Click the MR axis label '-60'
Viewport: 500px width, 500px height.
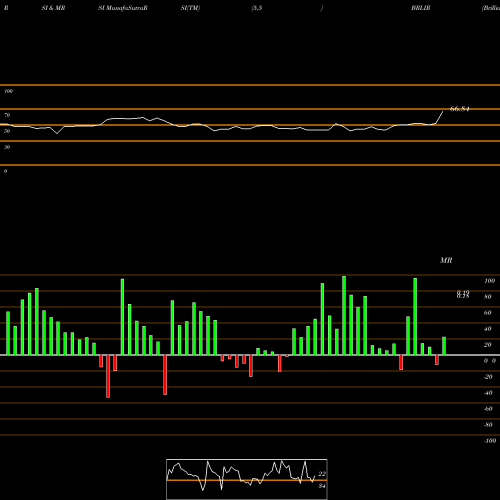[488, 409]
